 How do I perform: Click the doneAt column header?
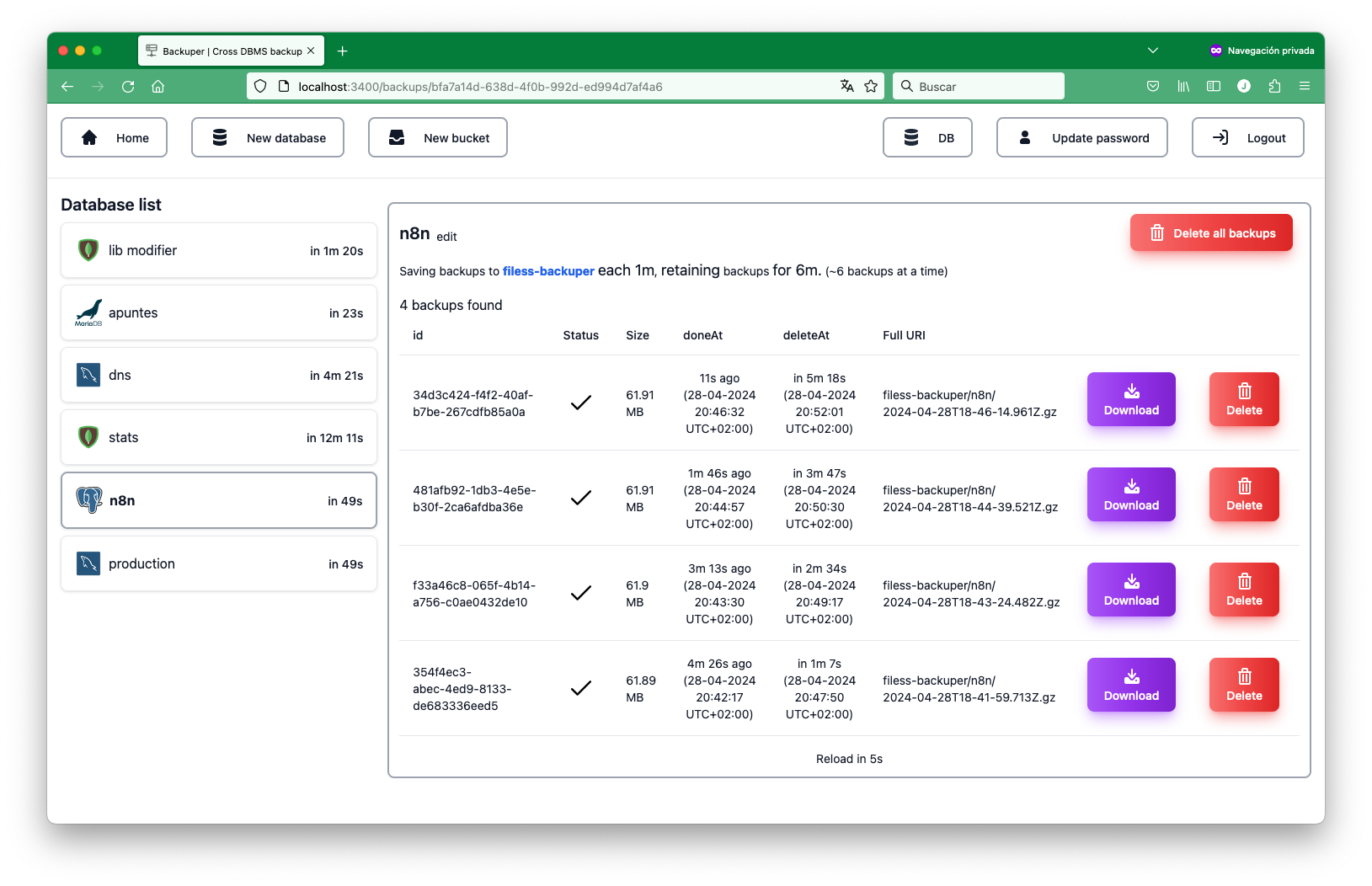(702, 335)
